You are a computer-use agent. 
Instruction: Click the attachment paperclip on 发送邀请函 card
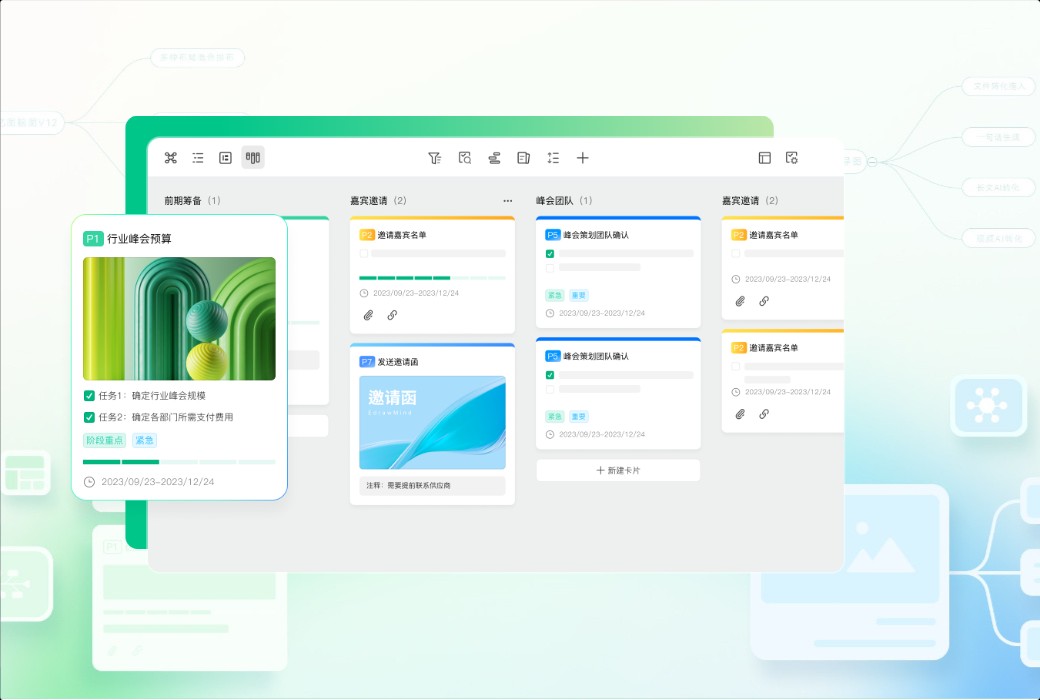click(368, 315)
